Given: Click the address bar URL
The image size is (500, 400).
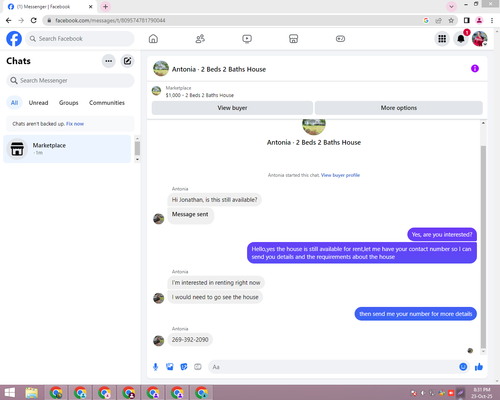Looking at the screenshot, I should coord(110,21).
